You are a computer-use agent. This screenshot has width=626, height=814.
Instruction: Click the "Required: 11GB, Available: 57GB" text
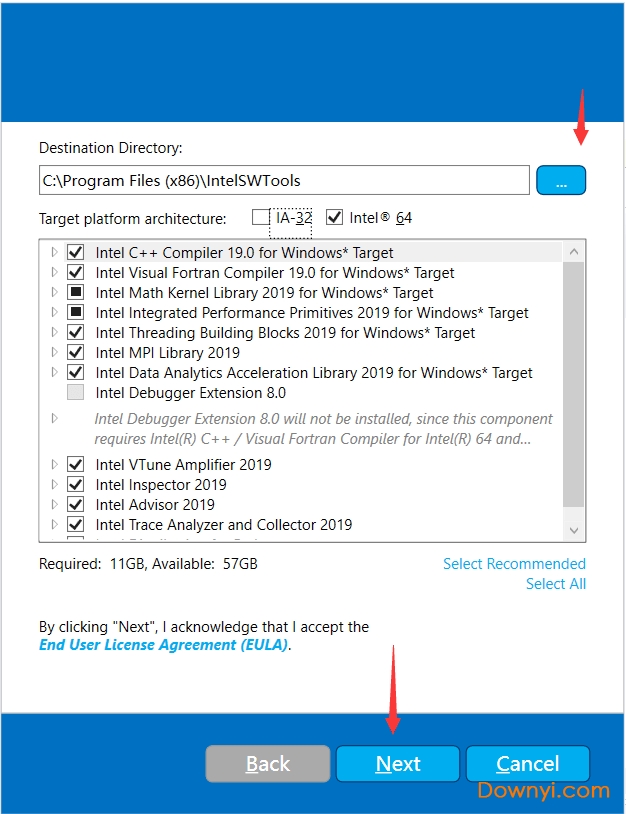[148, 564]
